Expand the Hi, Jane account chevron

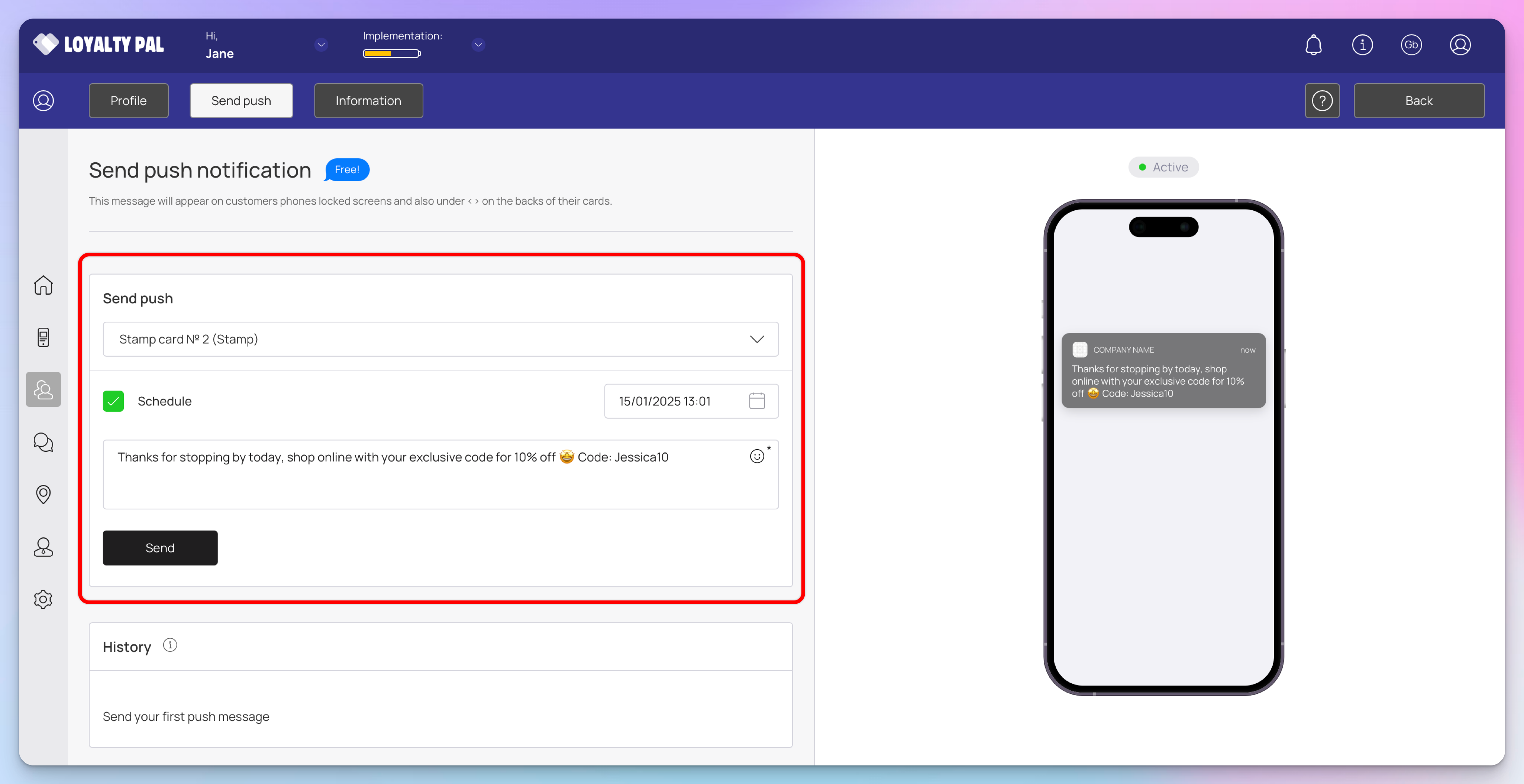[x=321, y=45]
